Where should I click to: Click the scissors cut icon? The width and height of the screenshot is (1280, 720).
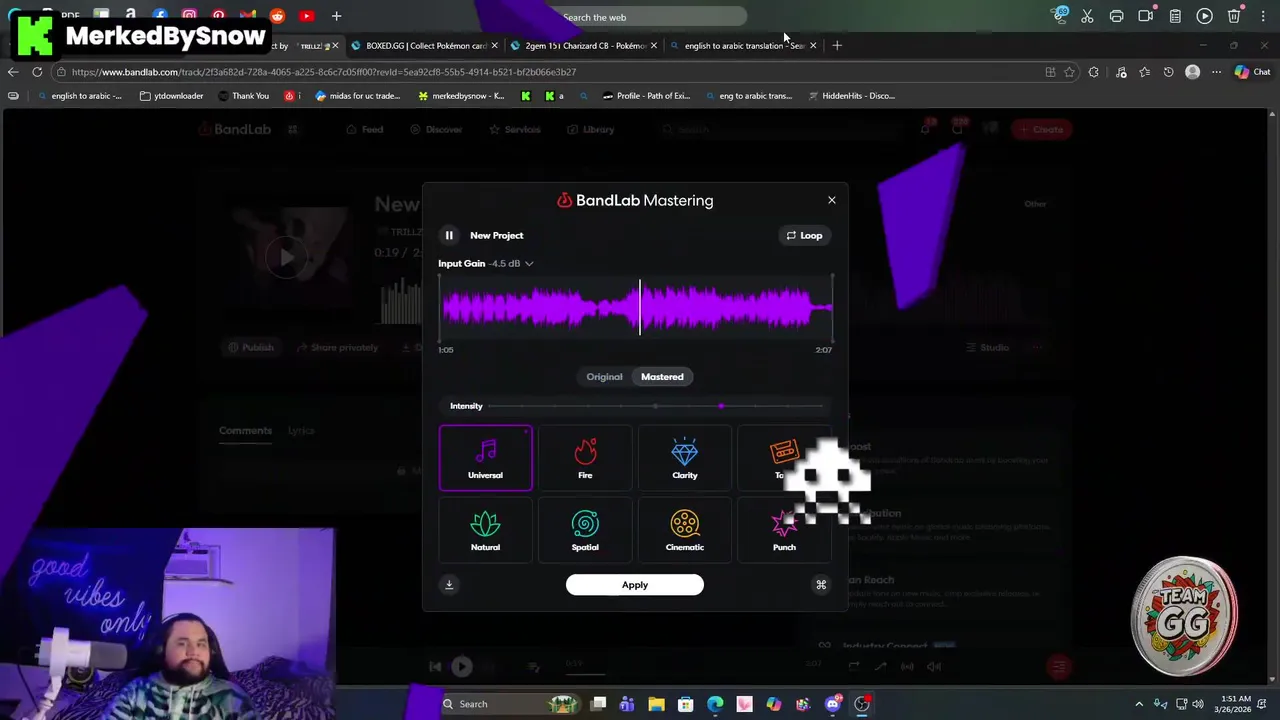point(1087,16)
